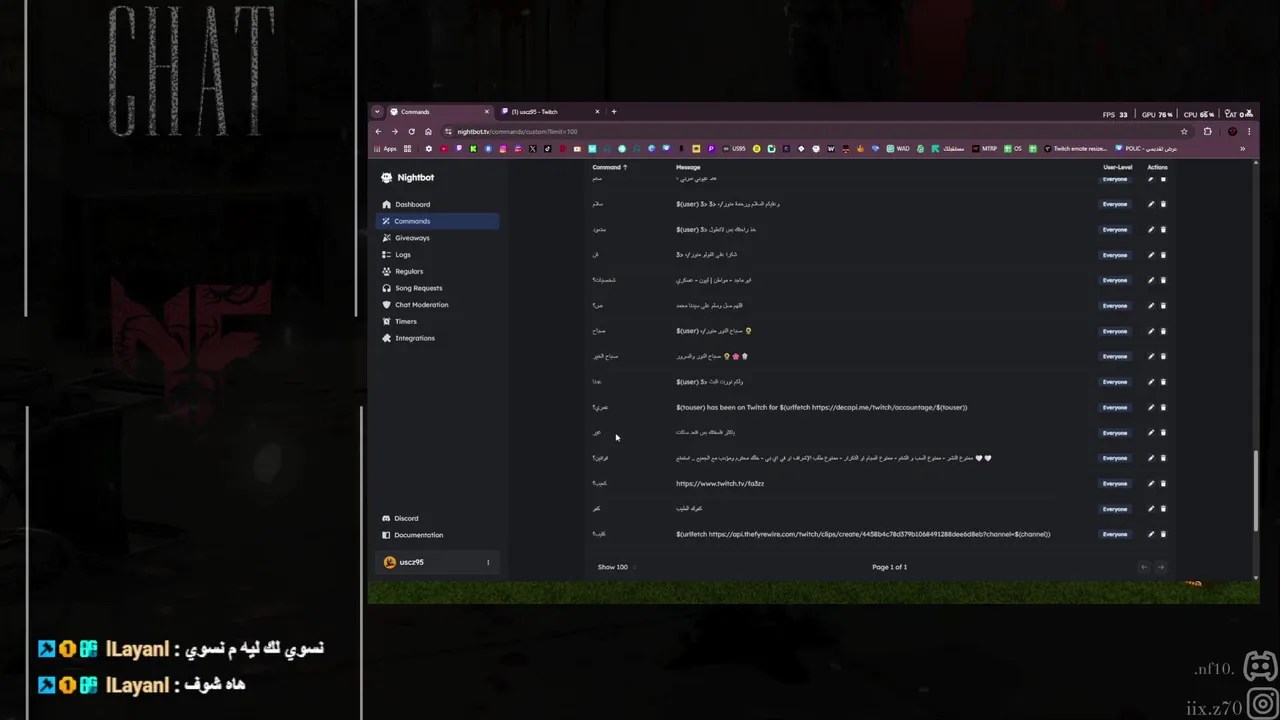The height and width of the screenshot is (720, 1280).
Task: Click the Apps bookmarks shortcut
Action: pyautogui.click(x=384, y=148)
